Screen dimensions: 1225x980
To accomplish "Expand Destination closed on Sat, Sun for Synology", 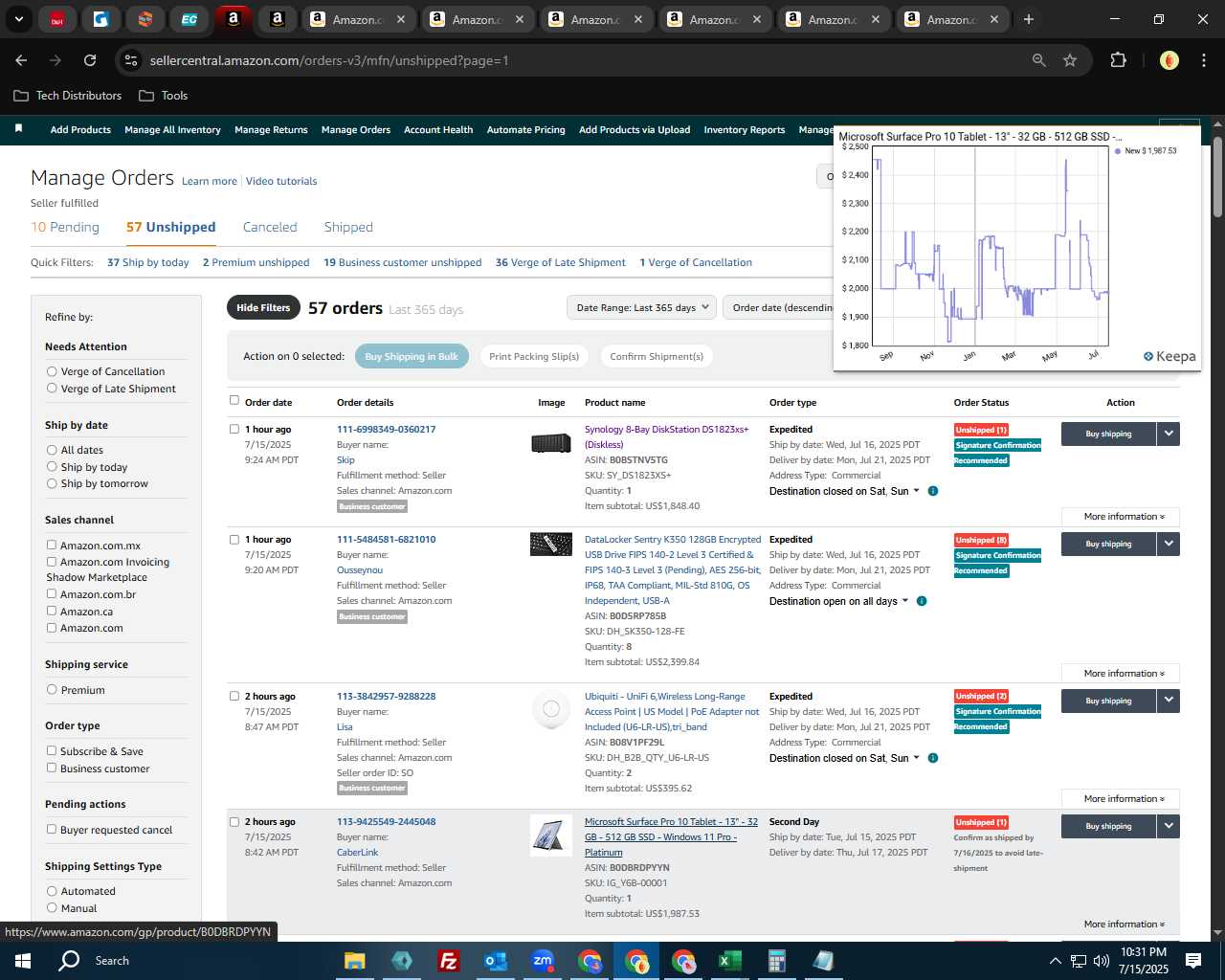I will pyautogui.click(x=844, y=491).
